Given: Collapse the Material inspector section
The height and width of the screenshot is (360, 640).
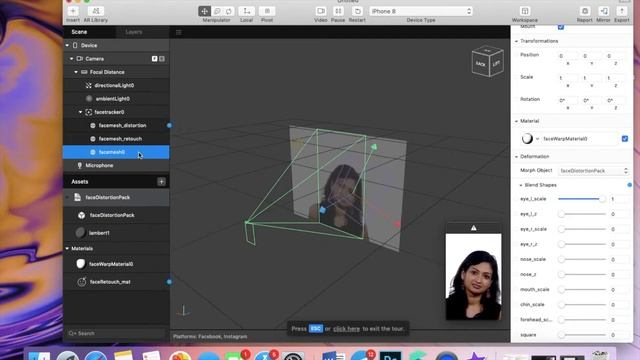Looking at the screenshot, I should pyautogui.click(x=516, y=121).
